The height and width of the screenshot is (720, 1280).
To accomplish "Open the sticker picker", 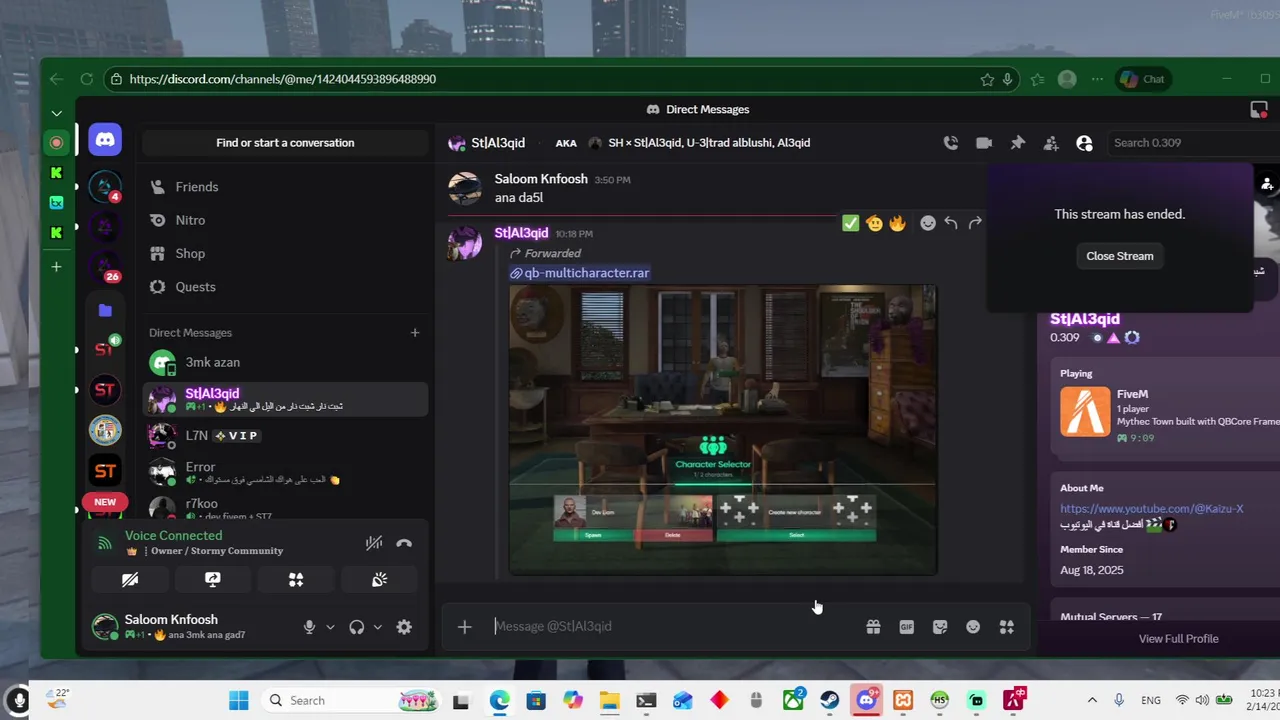I will click(x=940, y=627).
